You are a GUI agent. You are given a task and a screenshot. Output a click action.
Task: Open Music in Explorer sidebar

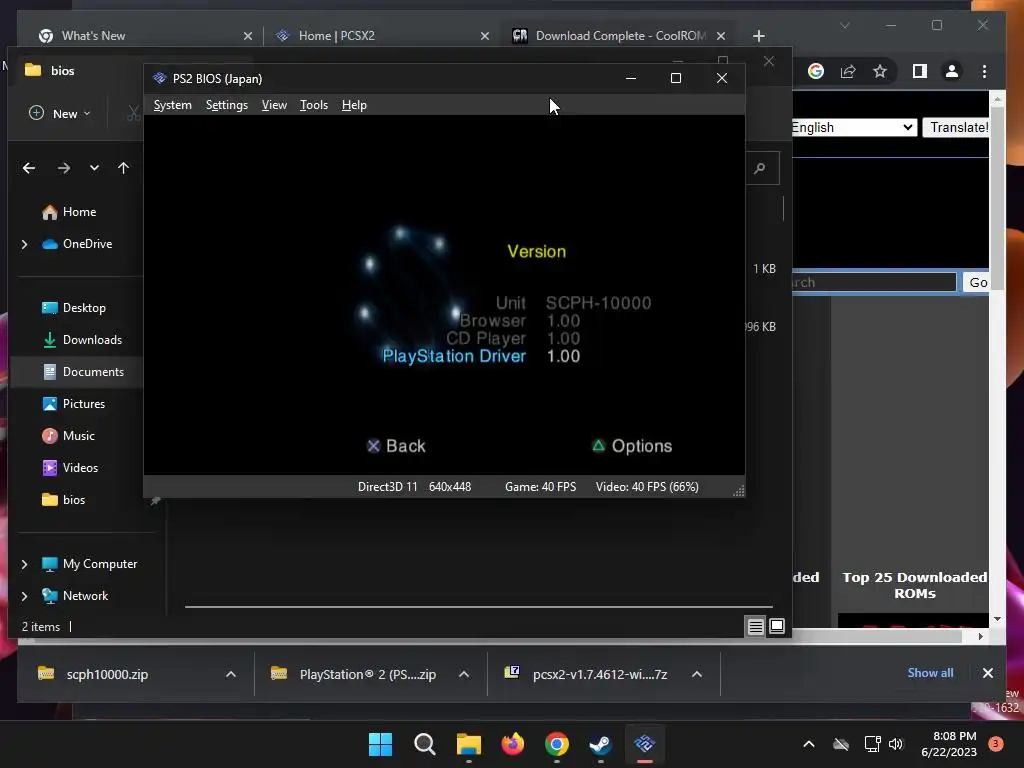(78, 436)
